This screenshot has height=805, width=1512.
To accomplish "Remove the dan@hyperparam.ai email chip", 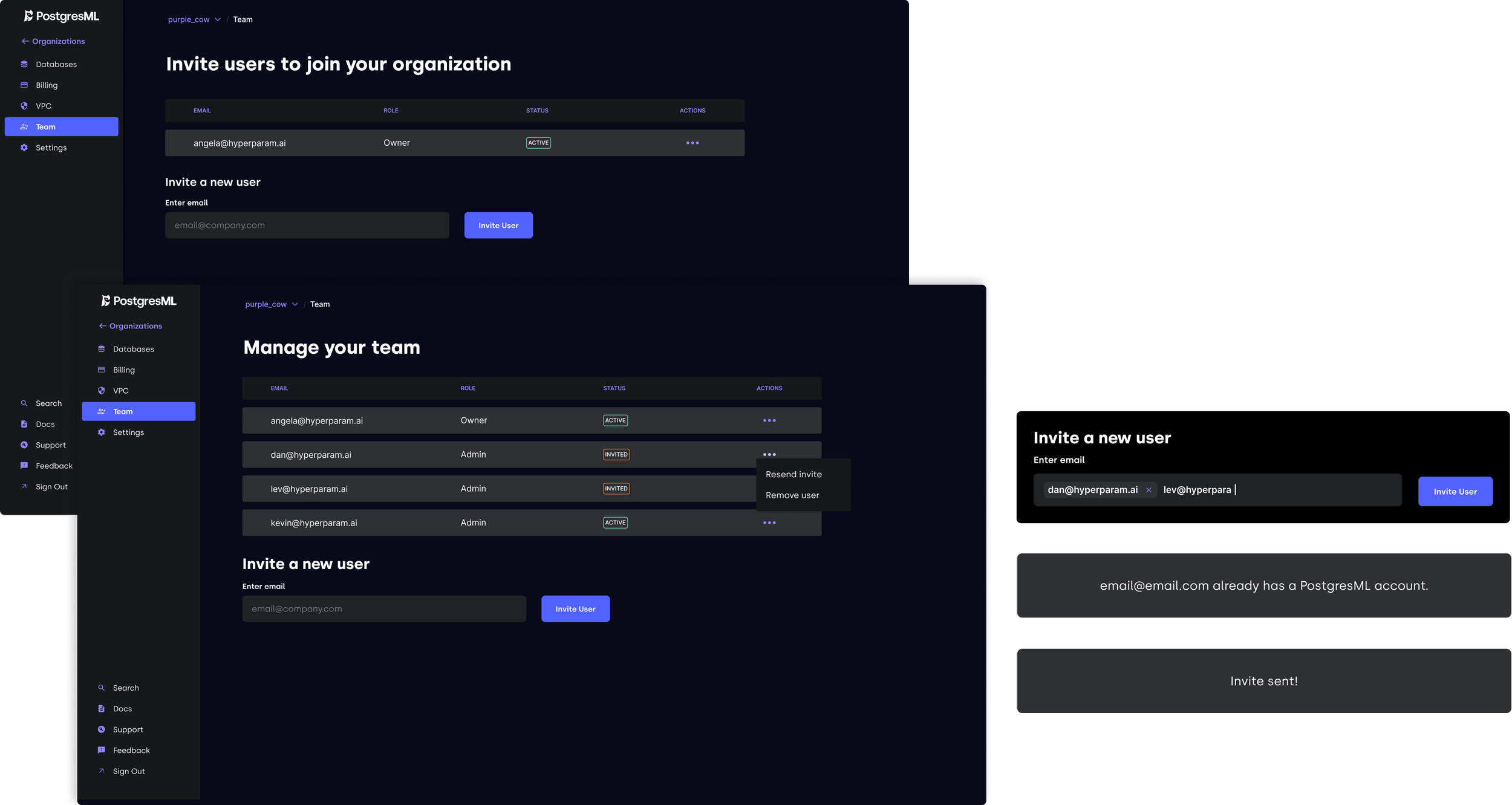I will 1149,490.
